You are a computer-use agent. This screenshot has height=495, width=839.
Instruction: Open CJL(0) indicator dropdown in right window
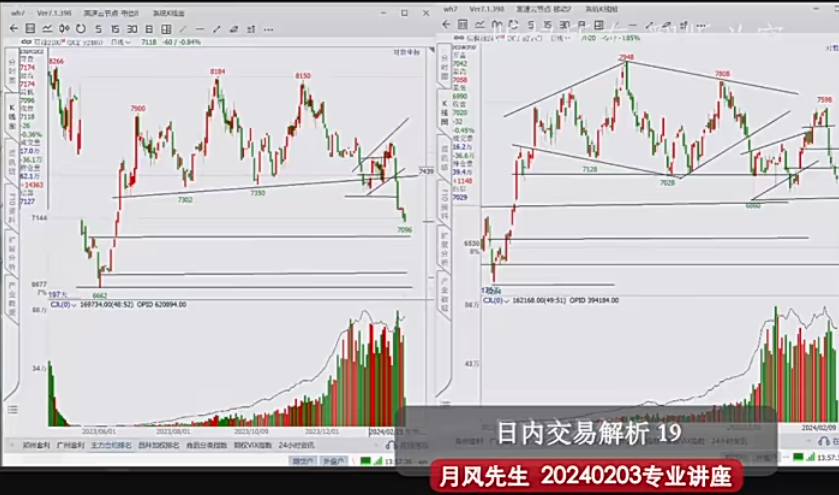click(x=495, y=301)
